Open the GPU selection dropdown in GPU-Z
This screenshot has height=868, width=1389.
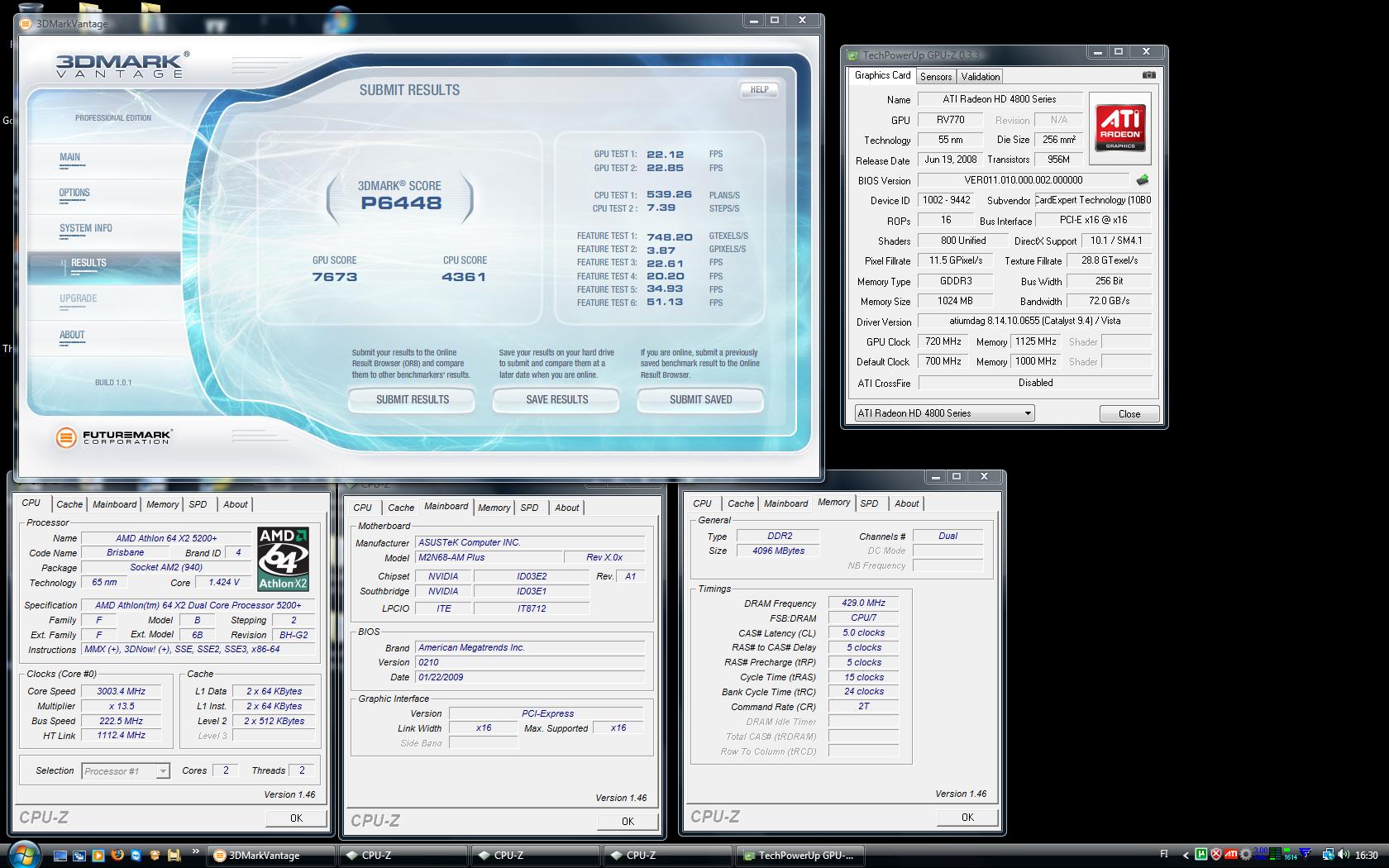[944, 413]
